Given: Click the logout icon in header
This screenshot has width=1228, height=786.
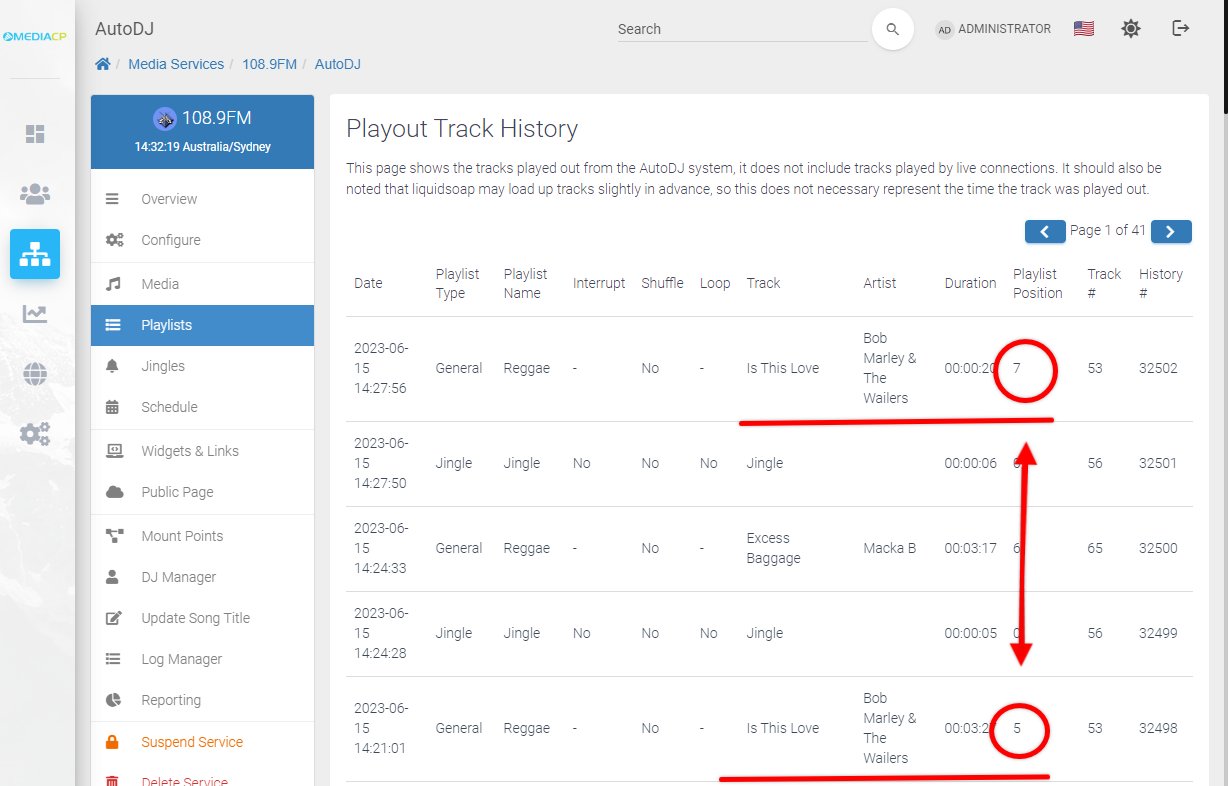Looking at the screenshot, I should pos(1180,29).
